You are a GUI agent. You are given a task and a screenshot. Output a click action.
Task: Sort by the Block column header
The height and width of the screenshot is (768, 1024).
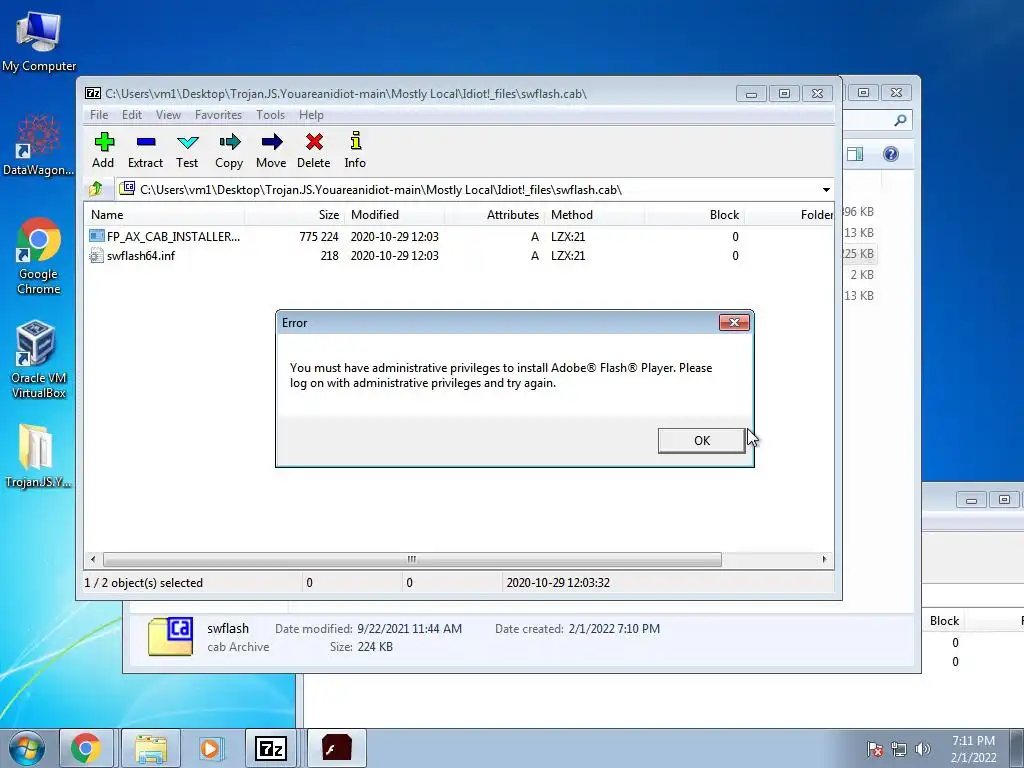pos(694,215)
